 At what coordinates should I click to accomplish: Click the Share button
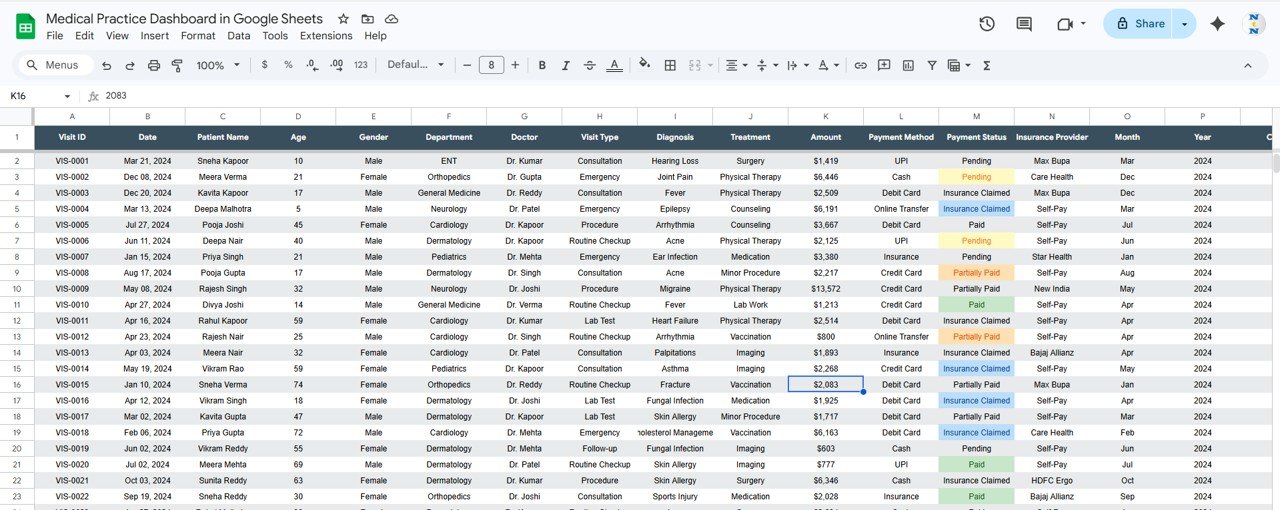[1139, 24]
